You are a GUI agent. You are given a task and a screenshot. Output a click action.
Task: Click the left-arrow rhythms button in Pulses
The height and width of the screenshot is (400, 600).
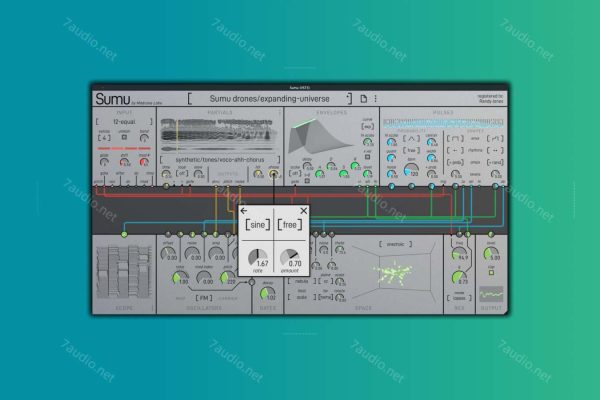(x=455, y=150)
